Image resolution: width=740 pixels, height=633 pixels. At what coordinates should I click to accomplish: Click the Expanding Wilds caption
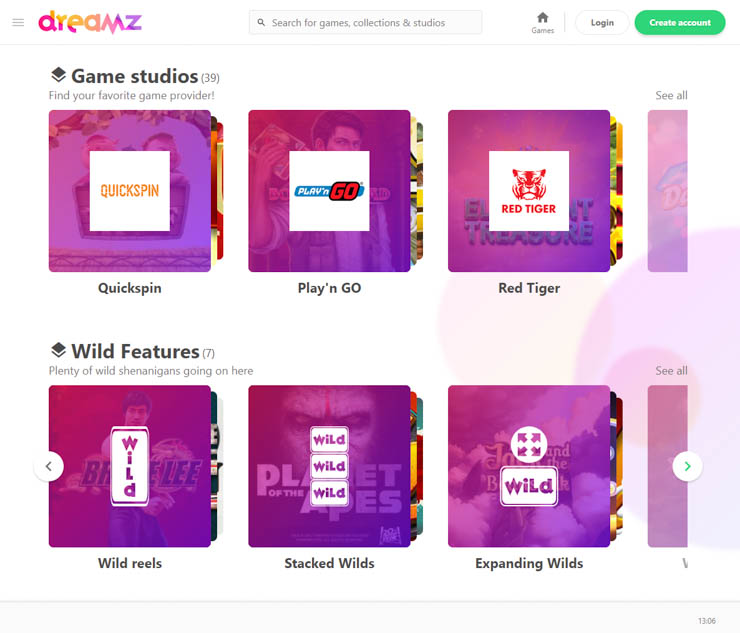(x=529, y=563)
